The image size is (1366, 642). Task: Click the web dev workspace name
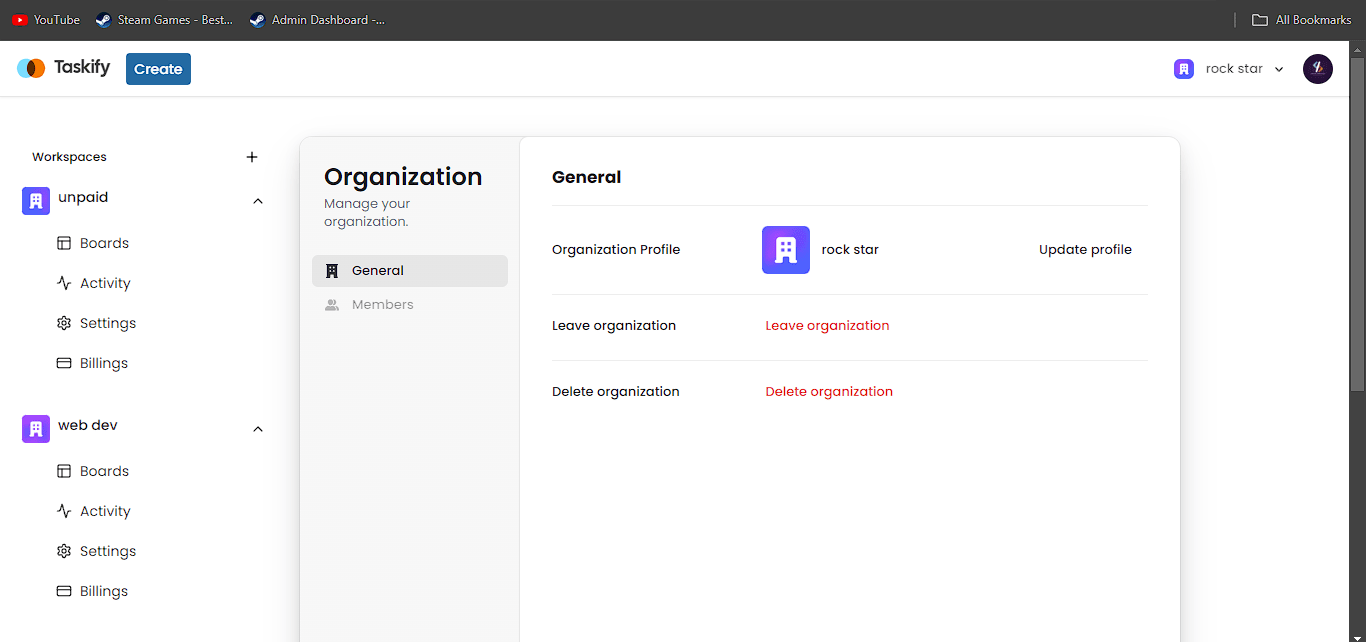(x=88, y=425)
